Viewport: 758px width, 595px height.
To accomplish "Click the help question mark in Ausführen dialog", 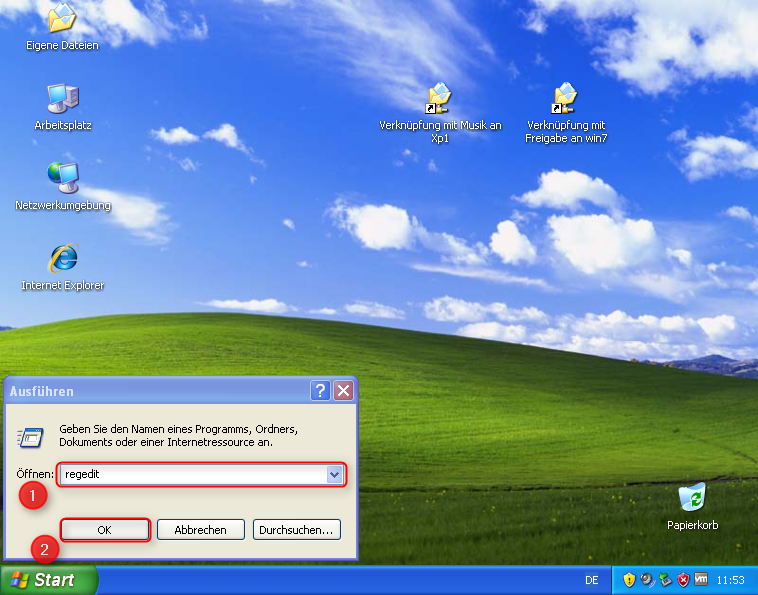I will tap(320, 391).
